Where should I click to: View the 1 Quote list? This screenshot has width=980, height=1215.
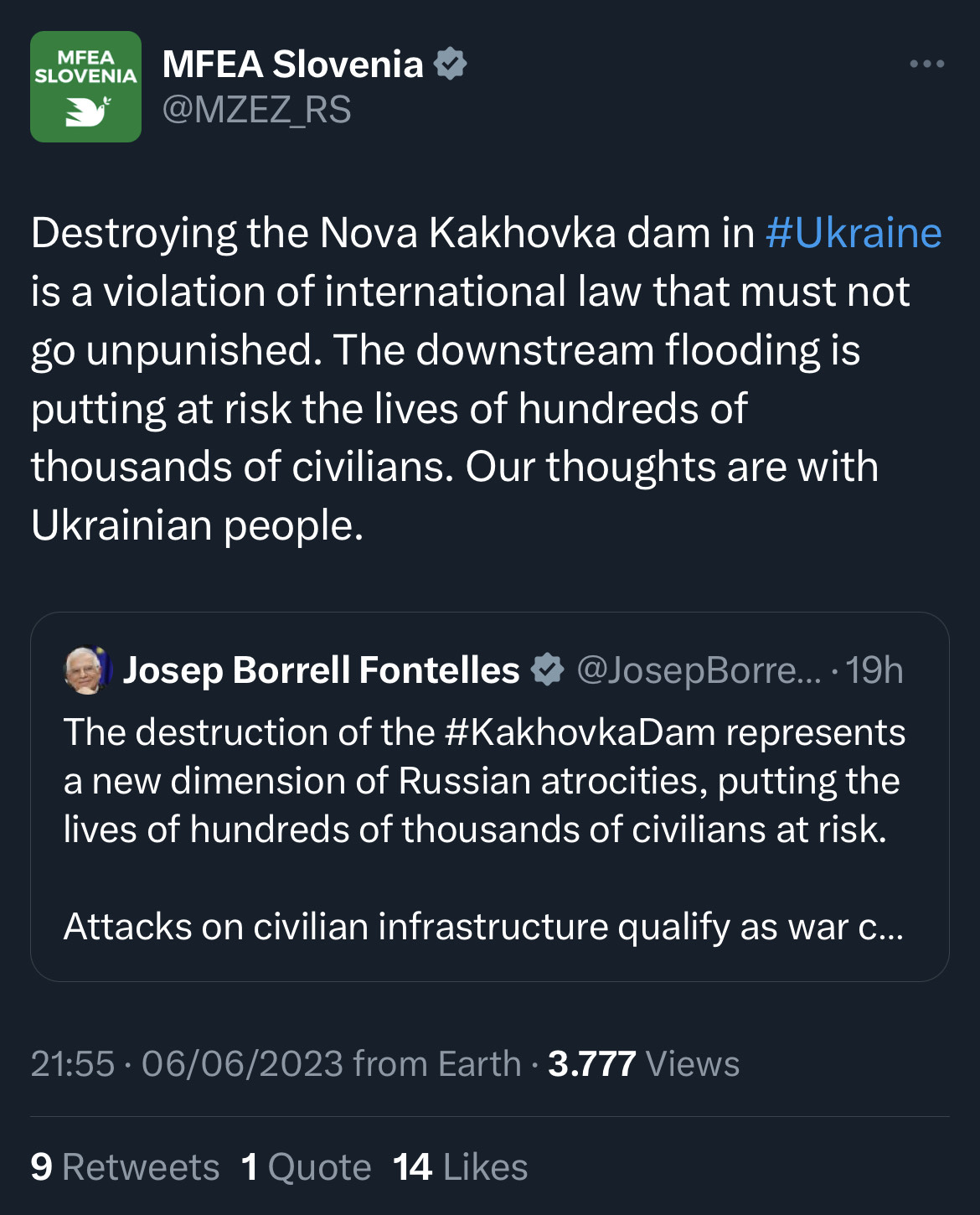(306, 1167)
